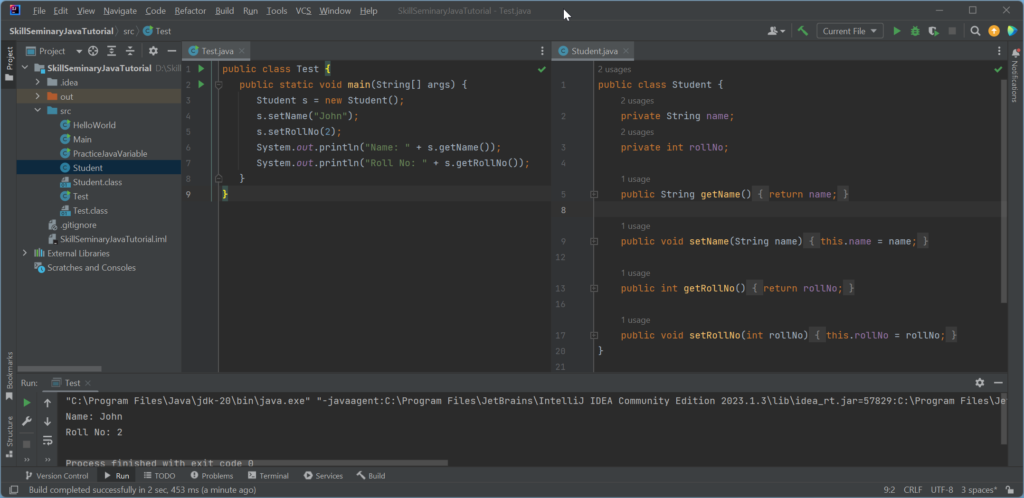Click CRLF line separator in status bar
Image resolution: width=1024 pixels, height=498 pixels.
(x=912, y=490)
